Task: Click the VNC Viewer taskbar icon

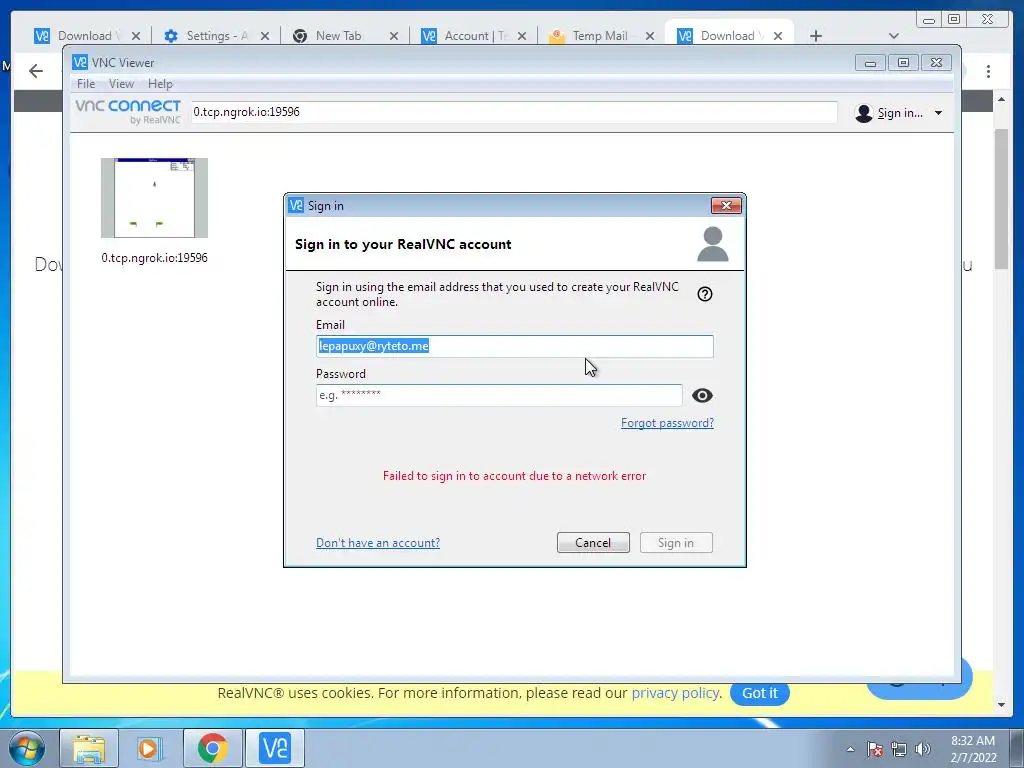Action: click(x=274, y=748)
